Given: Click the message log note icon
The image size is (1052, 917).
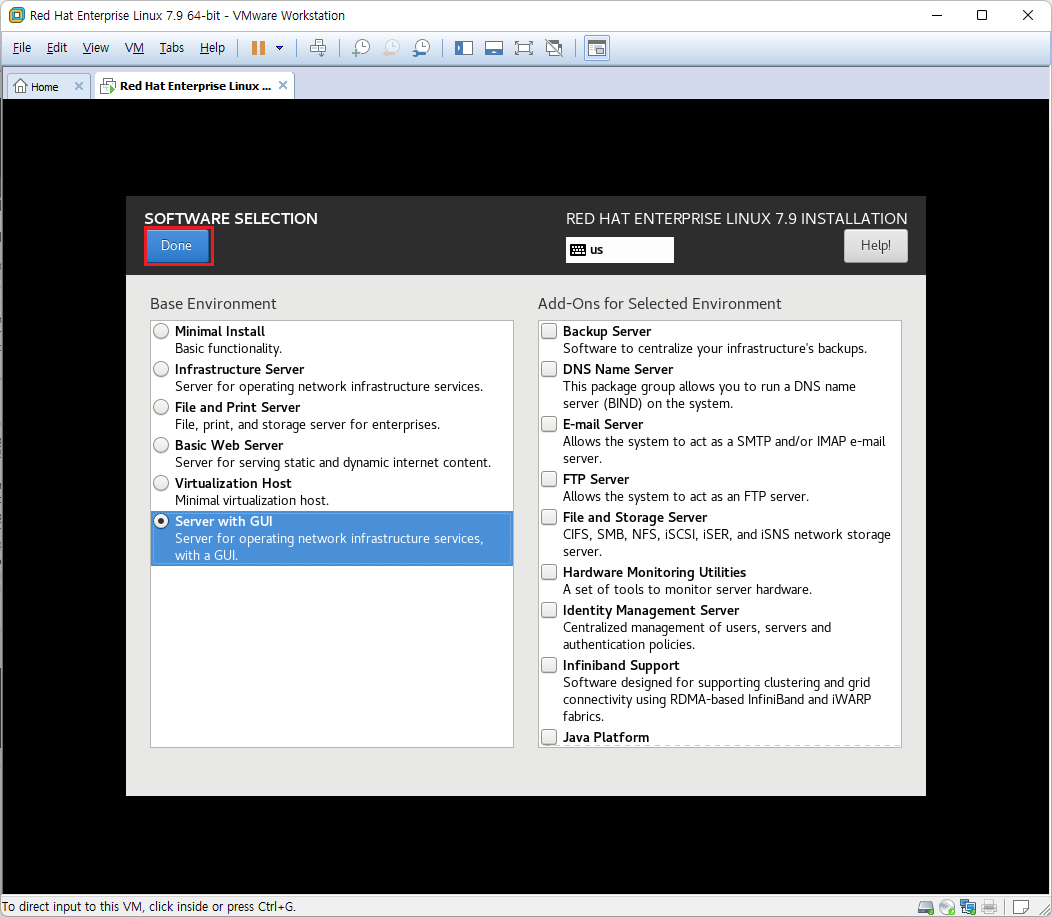Looking at the screenshot, I should [1020, 908].
